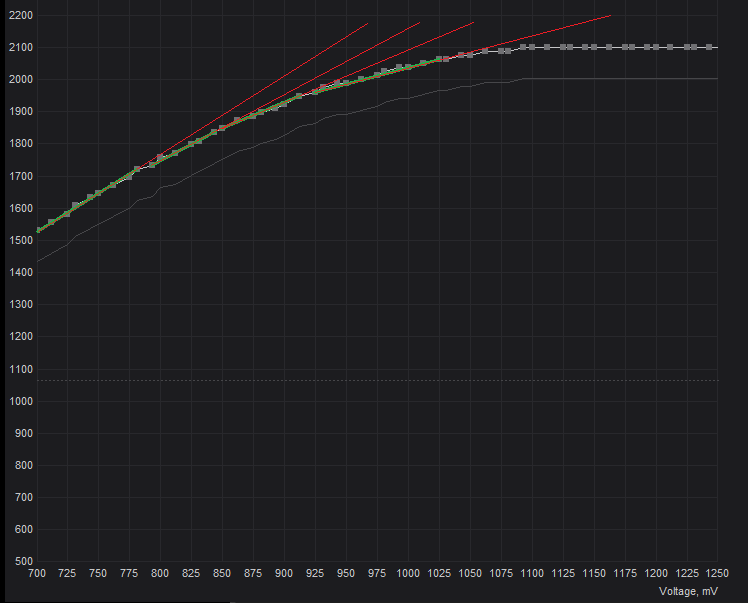The height and width of the screenshot is (603, 748).
Task: Click the '1800' frequency axis label
Action: (21, 144)
